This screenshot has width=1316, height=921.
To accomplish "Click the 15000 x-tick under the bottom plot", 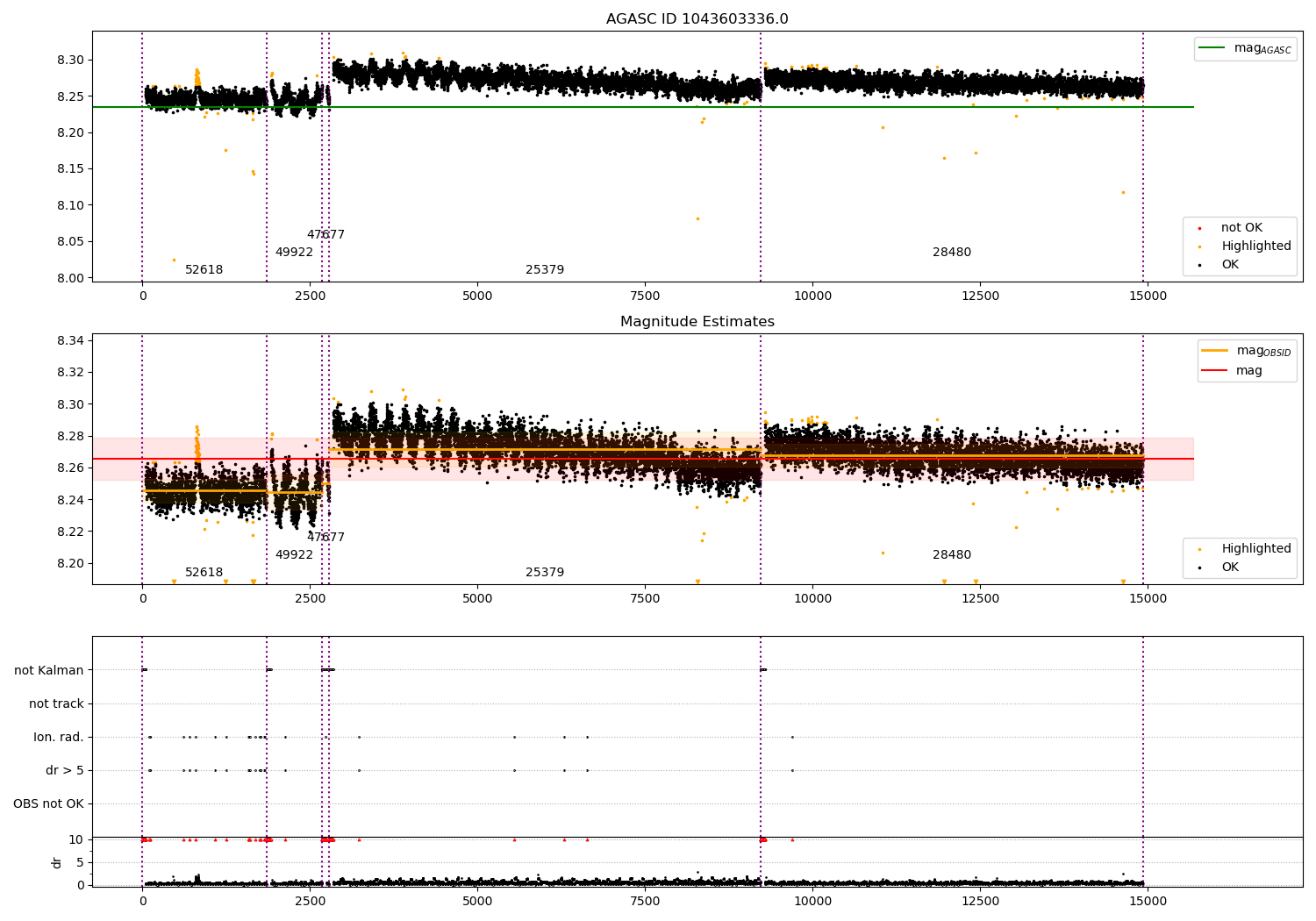I will [x=1148, y=902].
